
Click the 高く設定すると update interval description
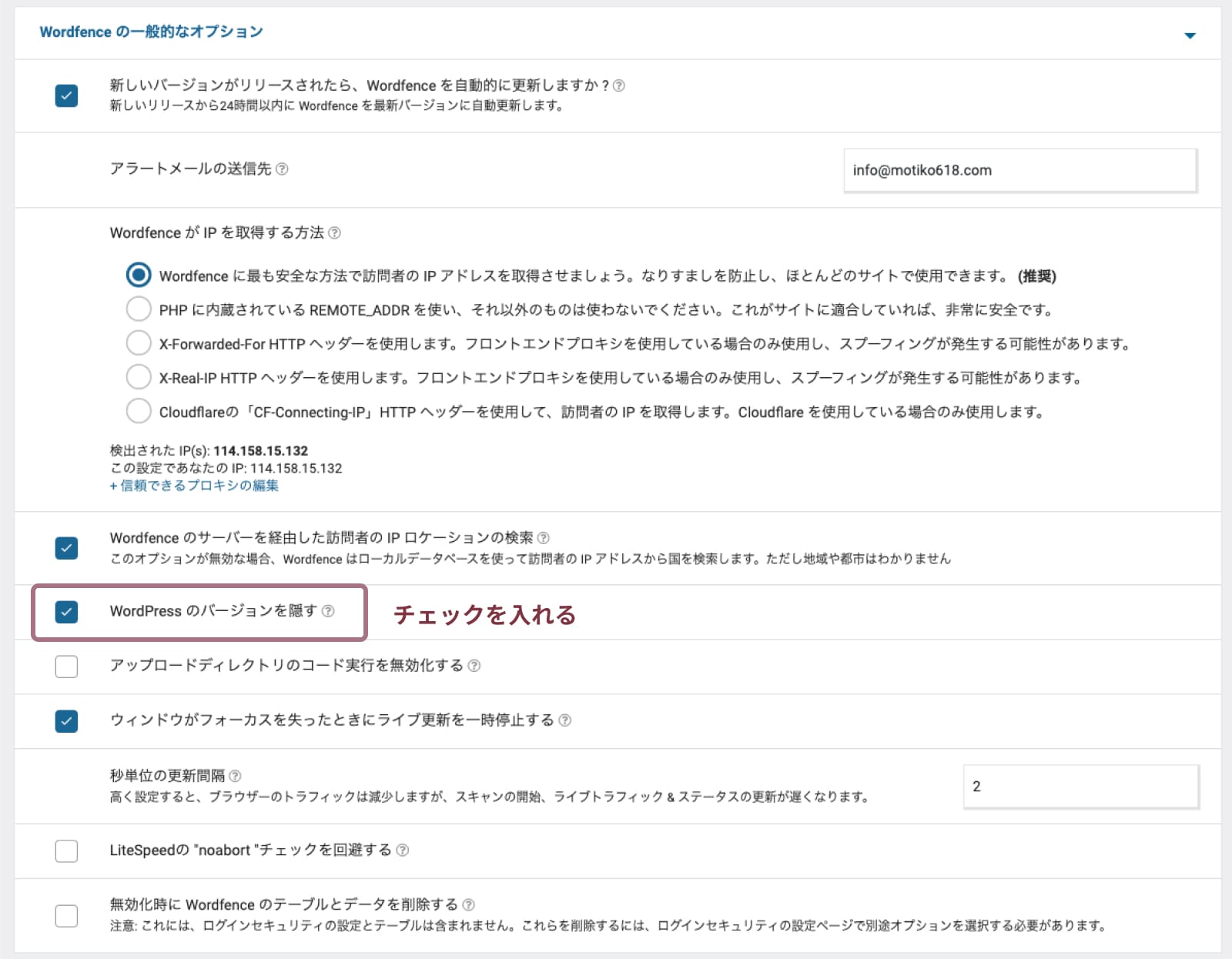tap(489, 797)
